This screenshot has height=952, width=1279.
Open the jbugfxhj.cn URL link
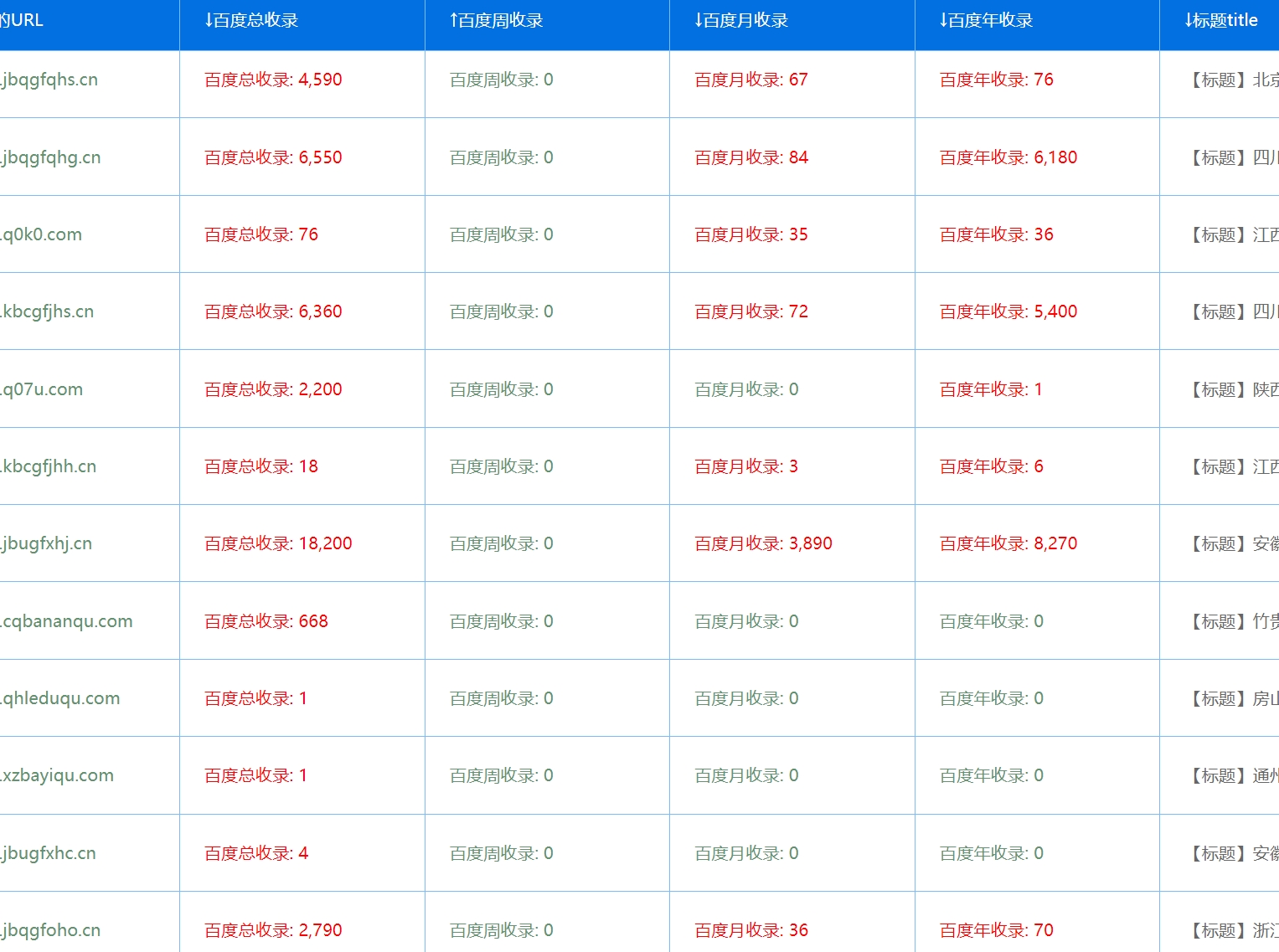tap(46, 543)
